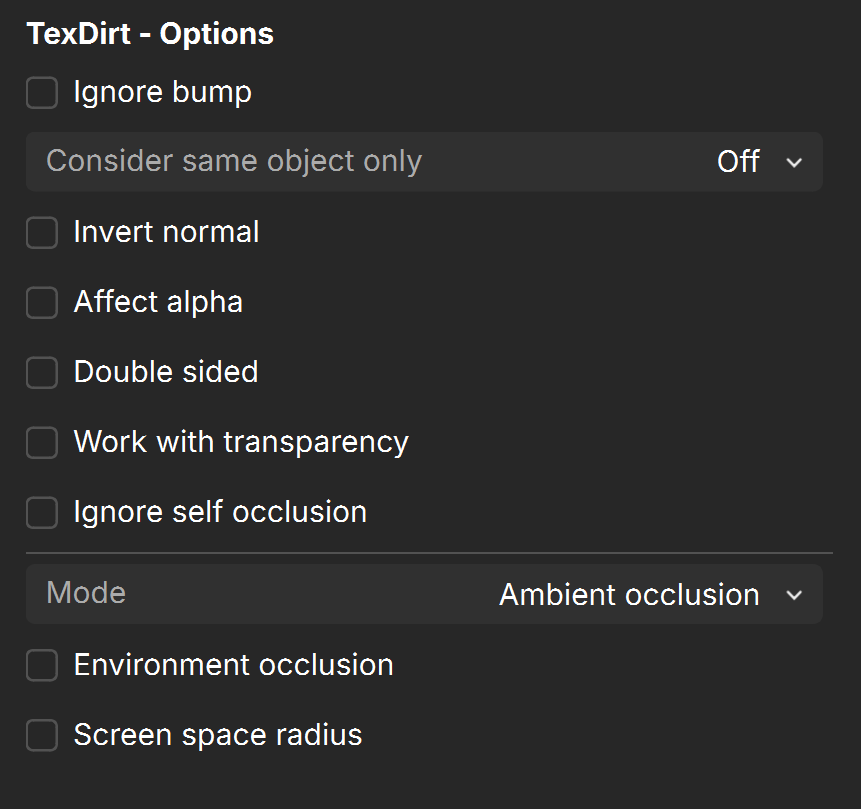Enable the Ignore bump checkbox
The height and width of the screenshot is (809, 861).
click(x=42, y=92)
